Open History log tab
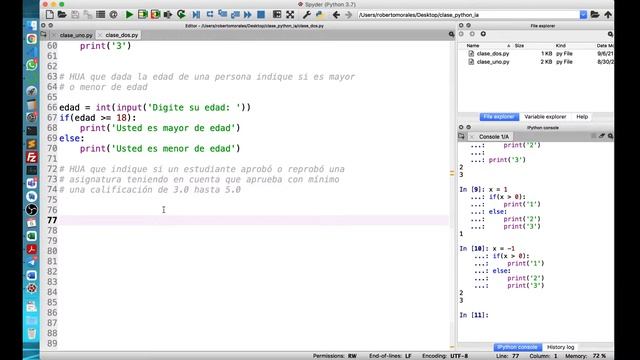 [560, 347]
